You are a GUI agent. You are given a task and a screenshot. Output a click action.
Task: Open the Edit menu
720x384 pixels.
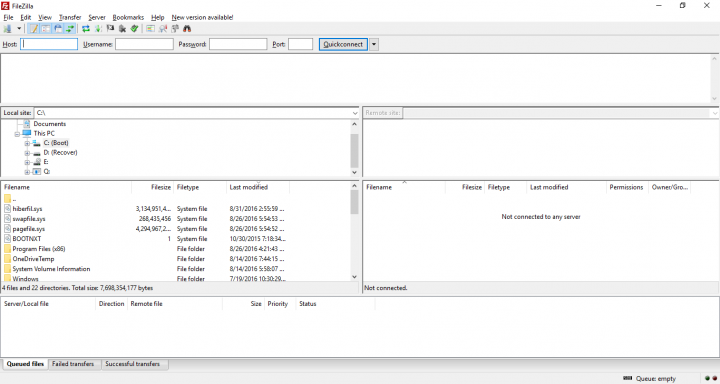coord(26,17)
